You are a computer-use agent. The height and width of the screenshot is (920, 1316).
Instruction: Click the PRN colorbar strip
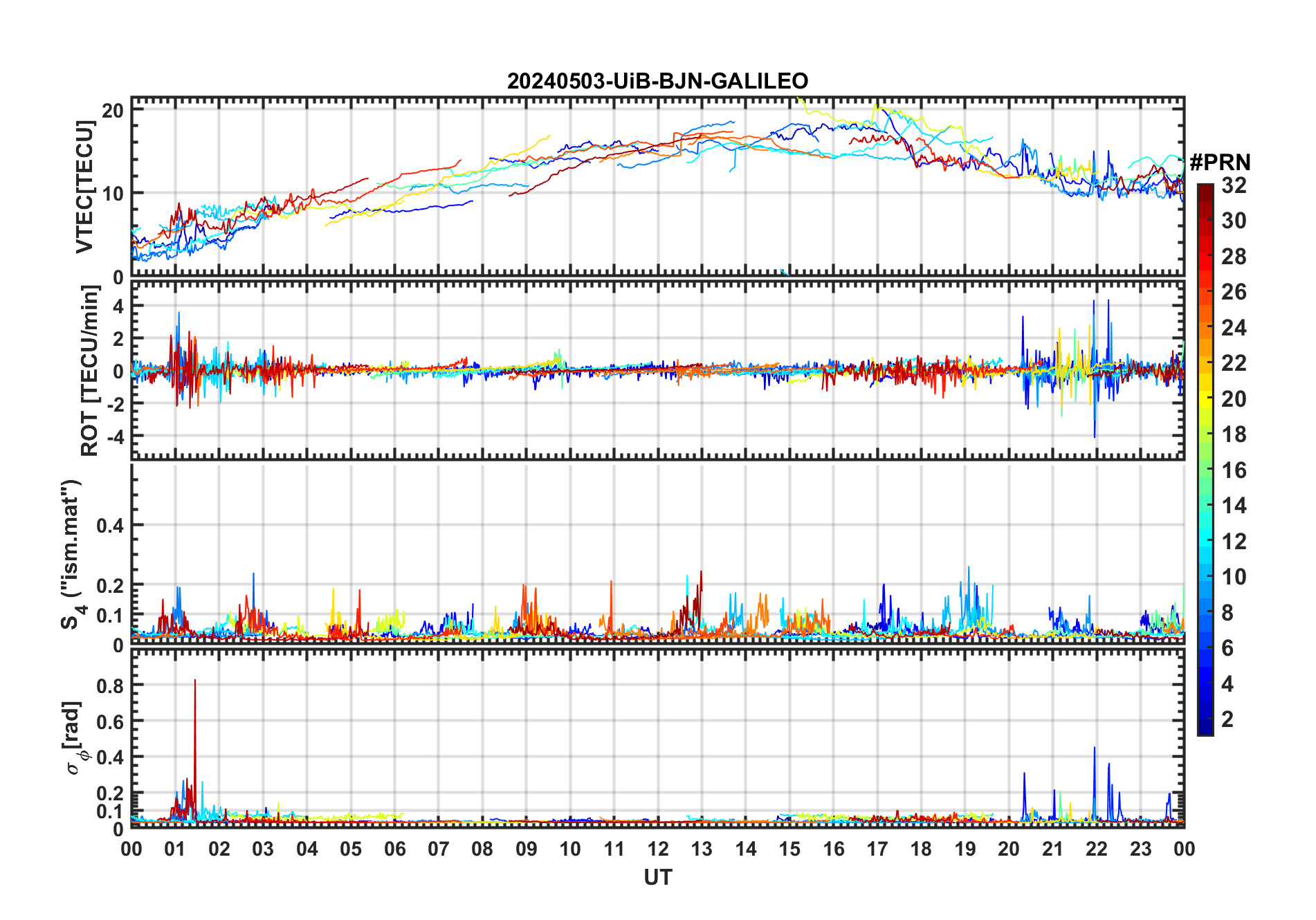(x=1205, y=459)
